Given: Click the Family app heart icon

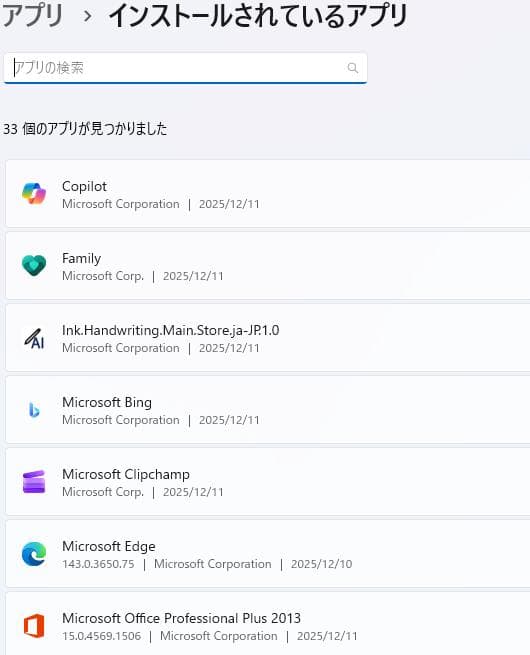Looking at the screenshot, I should (x=34, y=265).
